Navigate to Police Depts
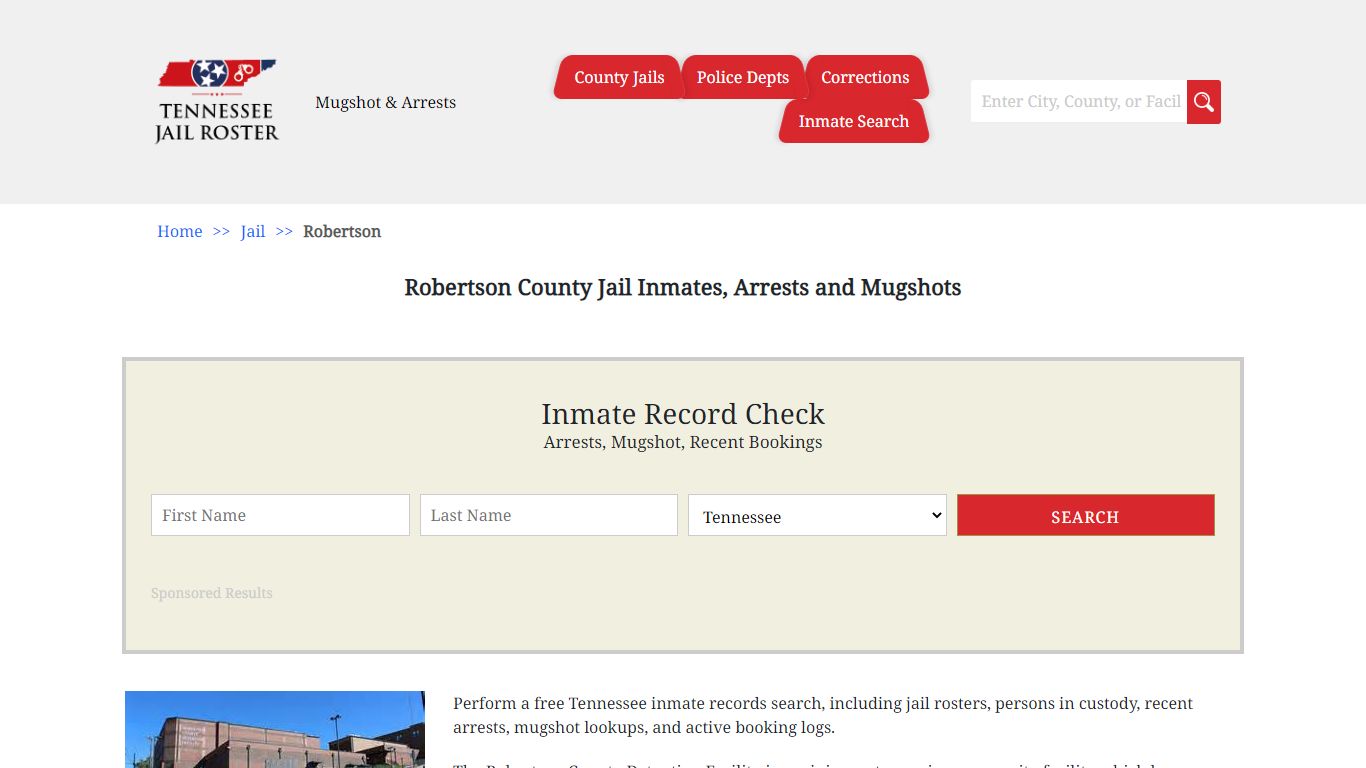The height and width of the screenshot is (768, 1366). pyautogui.click(x=743, y=77)
